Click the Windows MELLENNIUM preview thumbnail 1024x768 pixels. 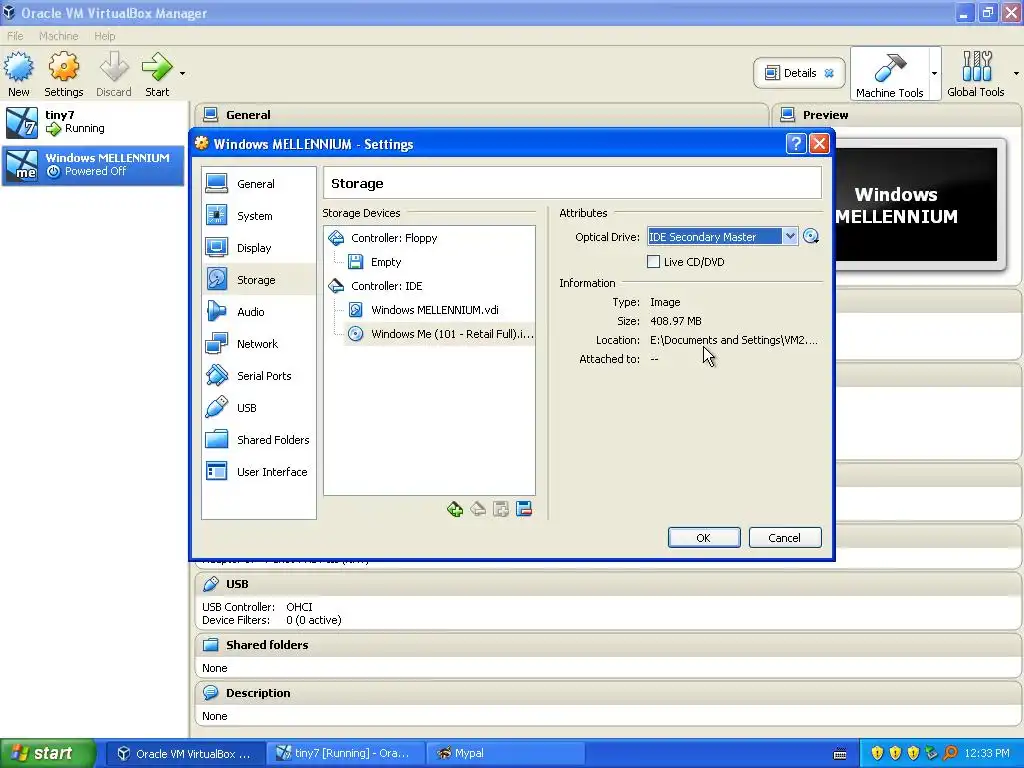pyautogui.click(x=916, y=204)
